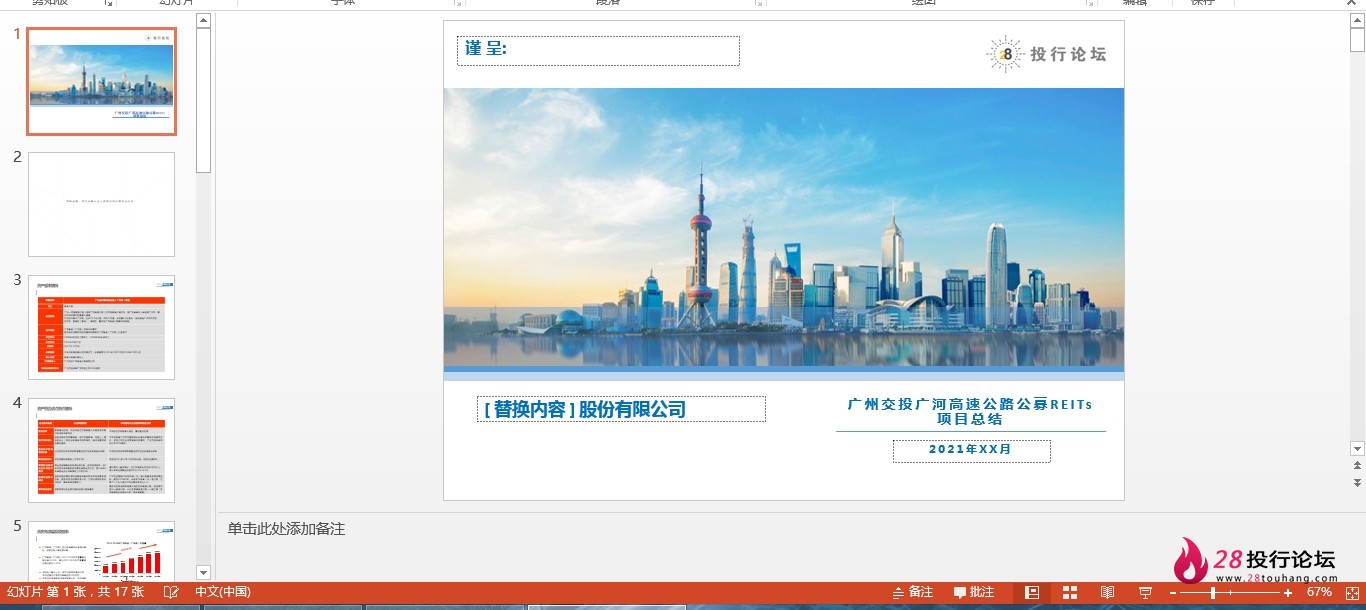The image size is (1366, 610).
Task: Open Reading view icon
Action: [x=1108, y=592]
